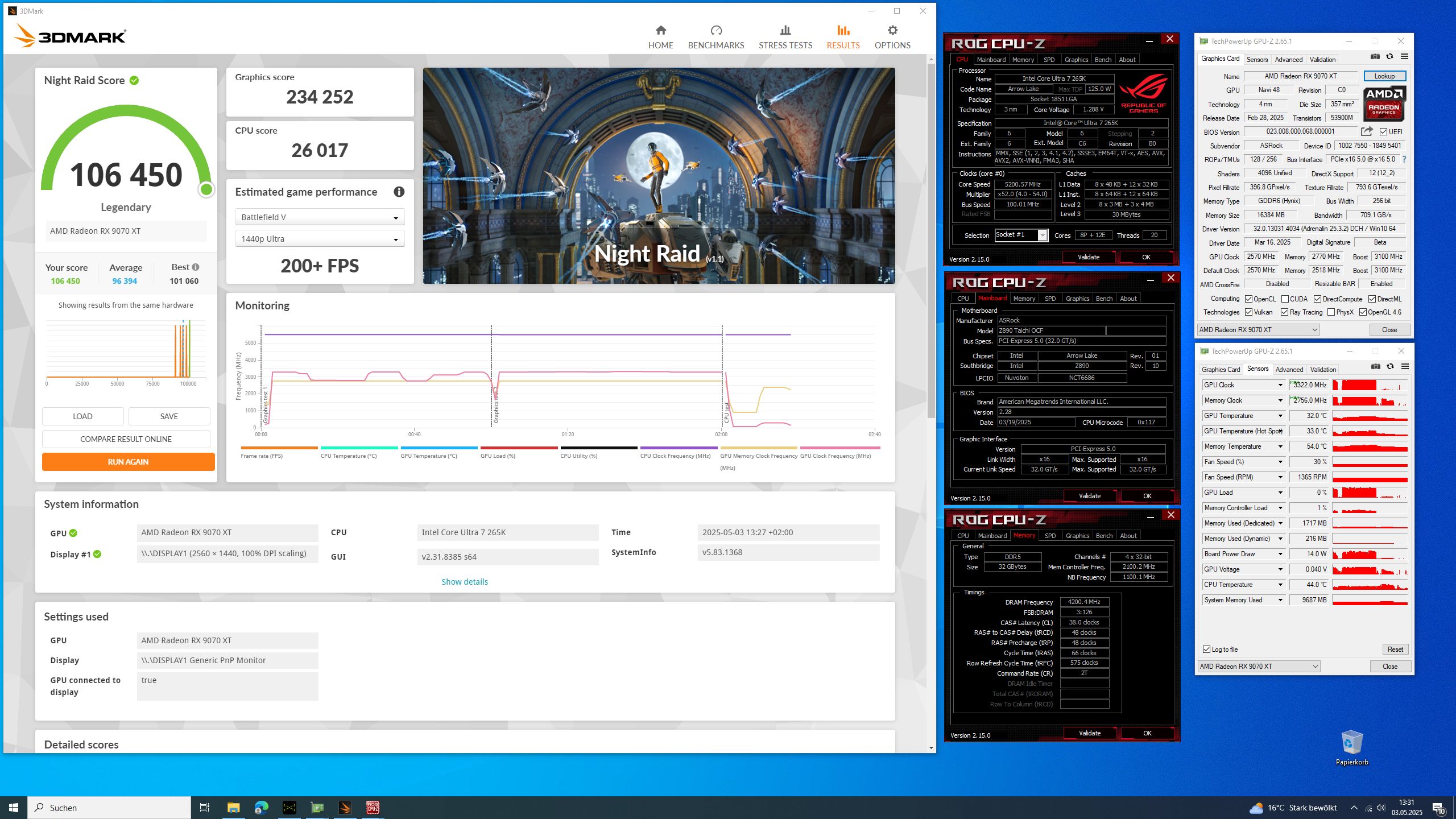Click Lookup button in GPU-Z
The width and height of the screenshot is (1456, 819).
1384,76
